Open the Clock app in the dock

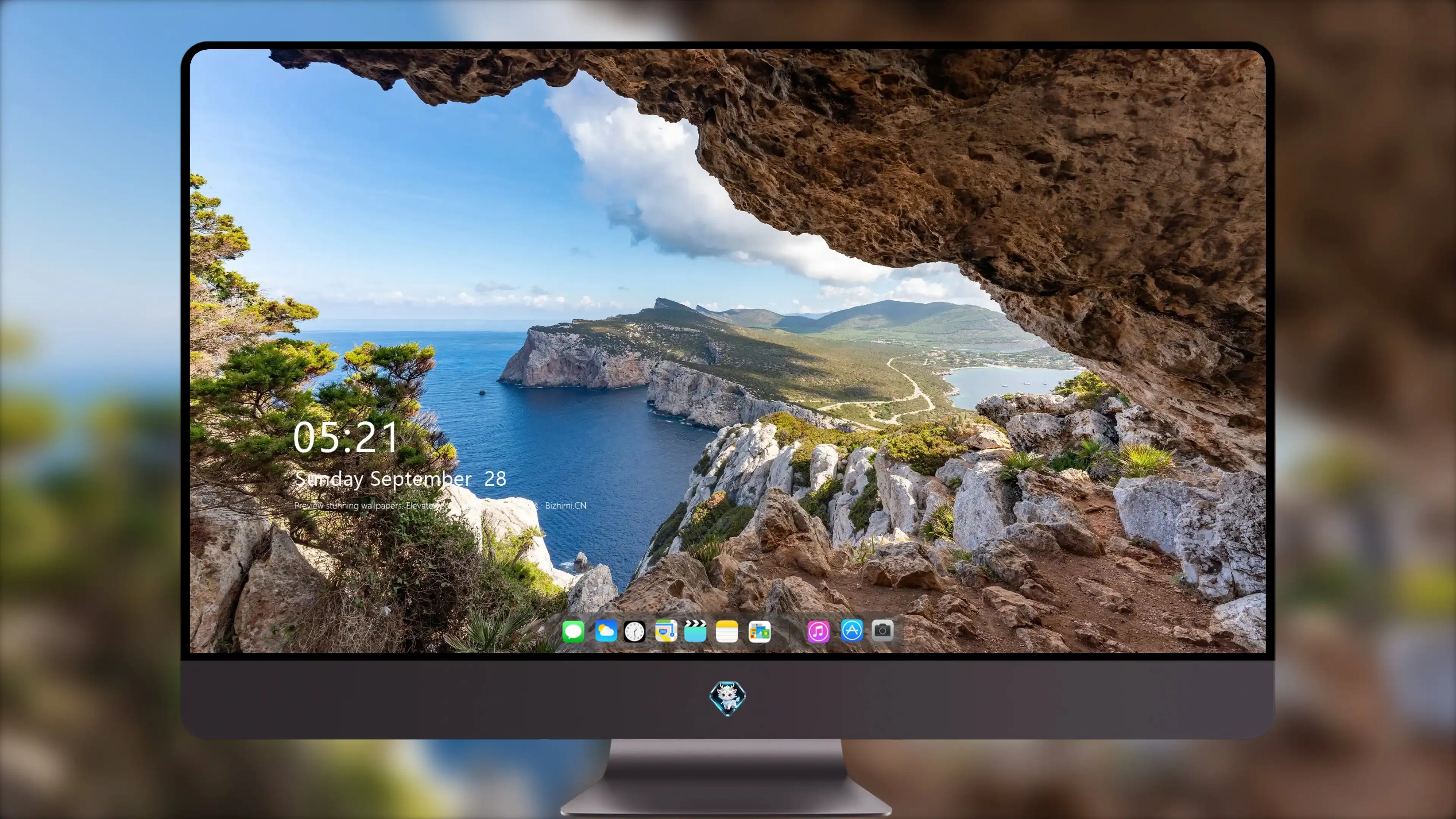tap(634, 631)
